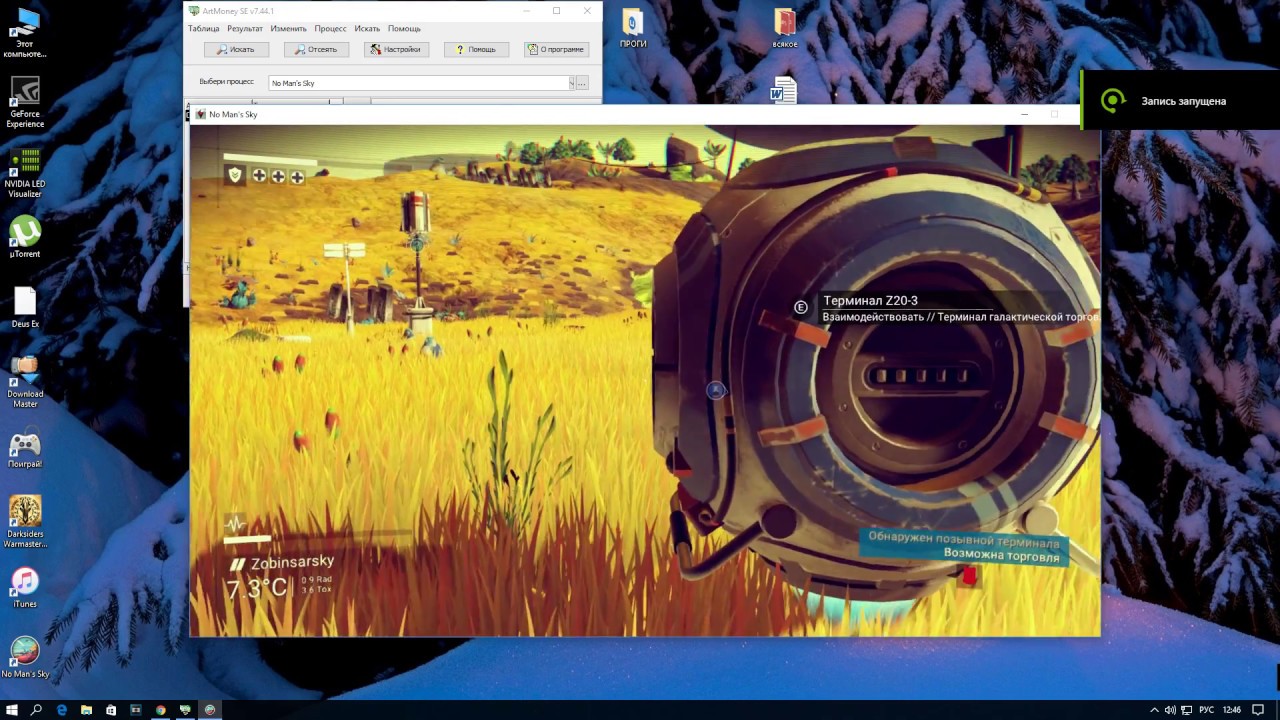Open the Deus Ex file icon
Screen dimensions: 1280x720
click(x=25, y=308)
